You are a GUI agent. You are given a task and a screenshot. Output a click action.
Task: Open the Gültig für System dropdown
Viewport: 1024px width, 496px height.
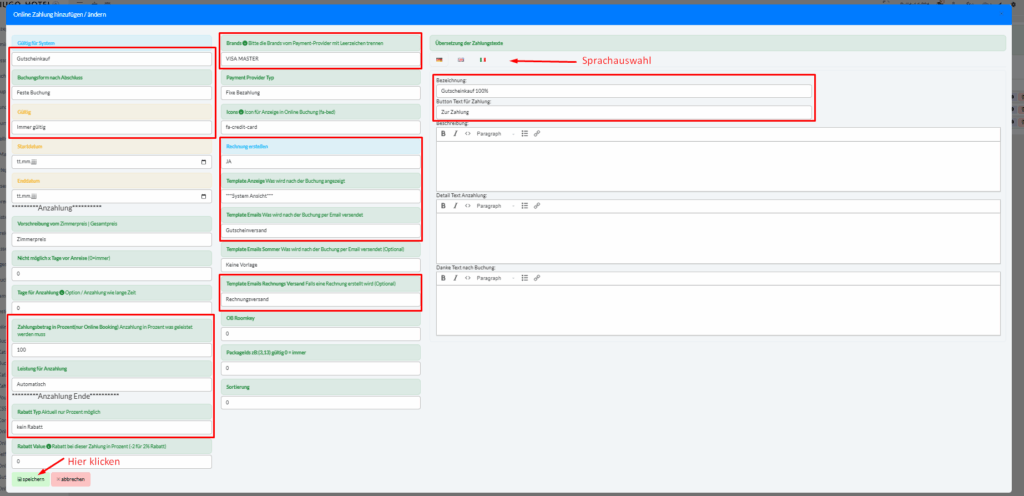112,59
